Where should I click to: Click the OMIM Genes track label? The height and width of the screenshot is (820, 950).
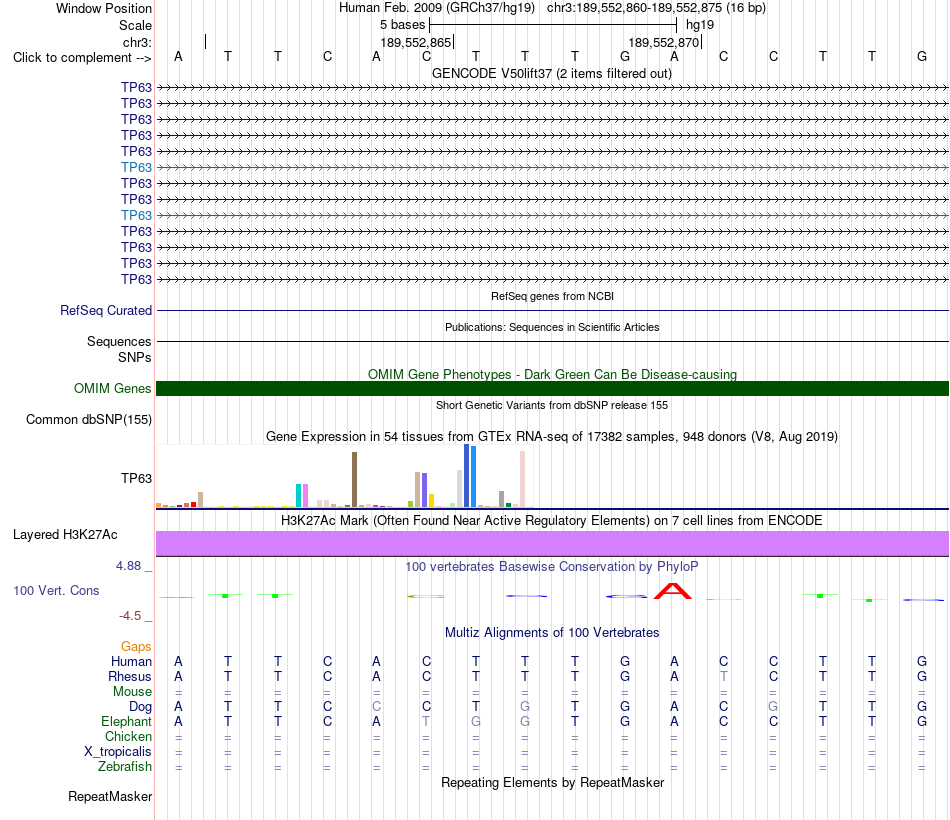click(112, 388)
